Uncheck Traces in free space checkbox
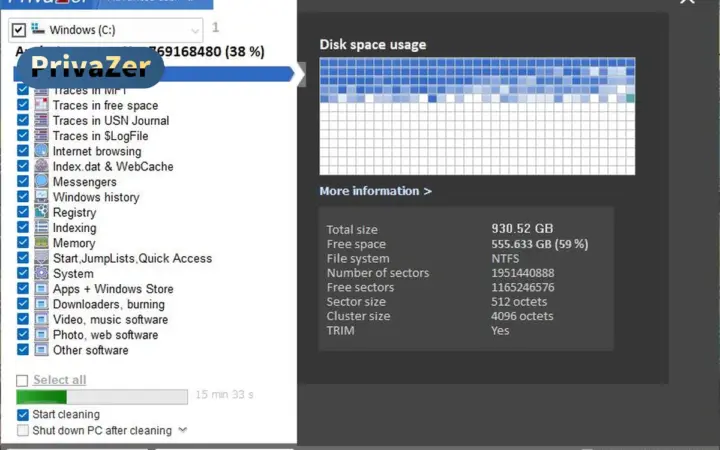 click(x=22, y=105)
